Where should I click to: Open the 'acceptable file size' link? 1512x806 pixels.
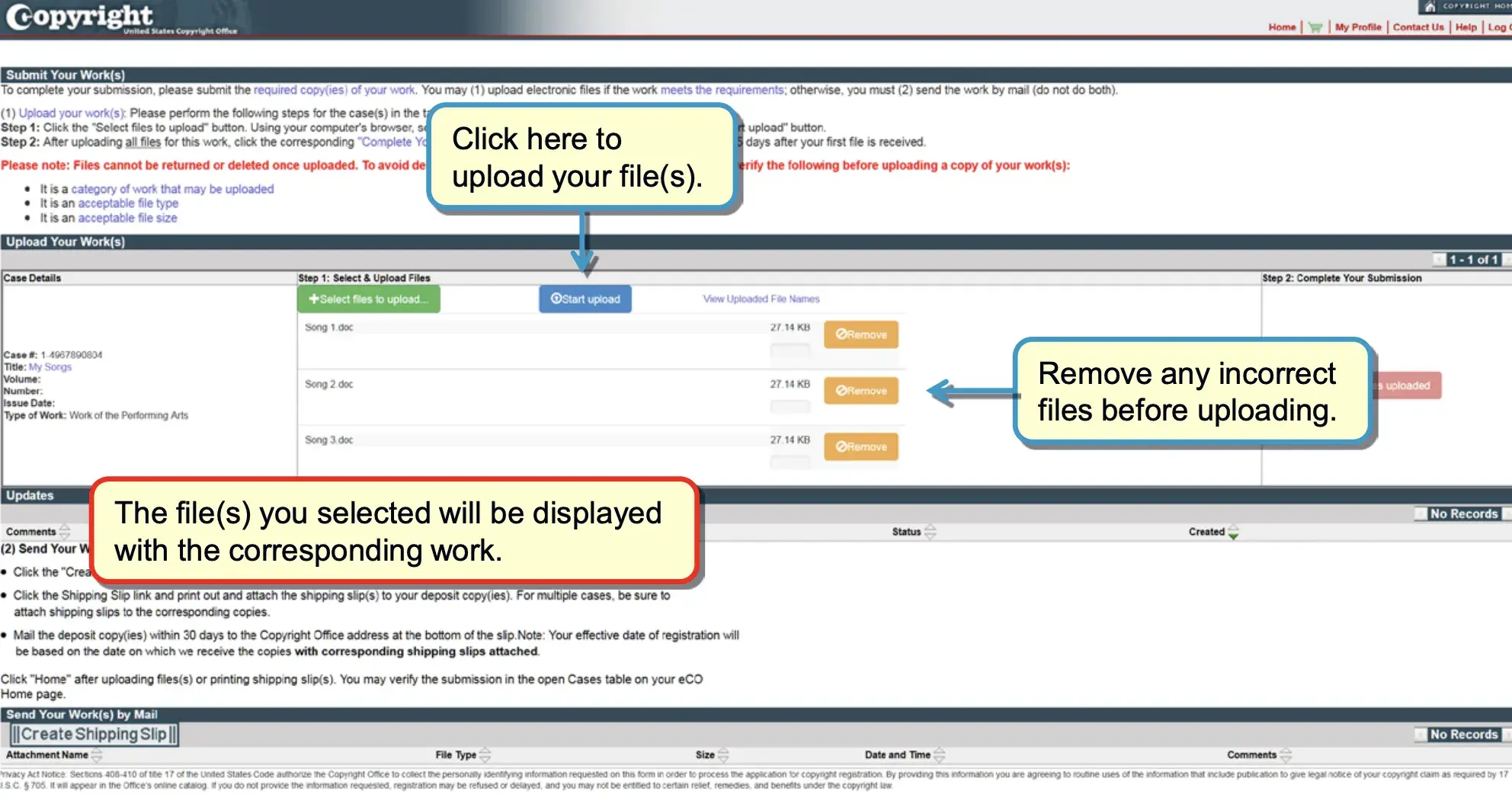(x=127, y=218)
